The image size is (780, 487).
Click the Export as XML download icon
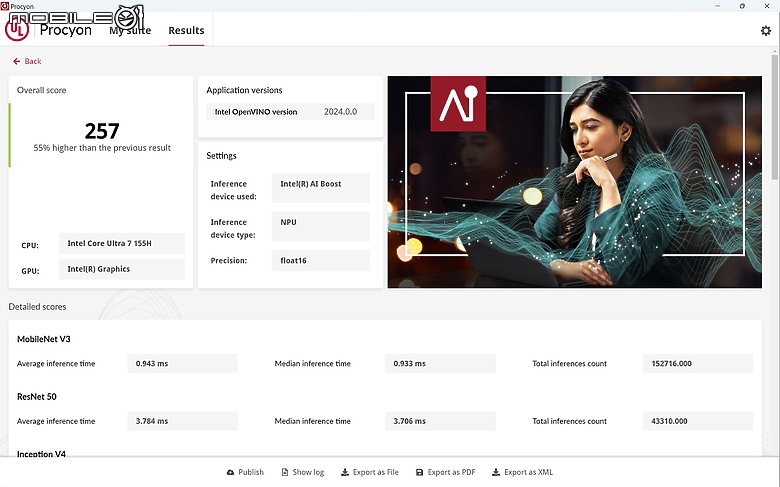pos(496,472)
